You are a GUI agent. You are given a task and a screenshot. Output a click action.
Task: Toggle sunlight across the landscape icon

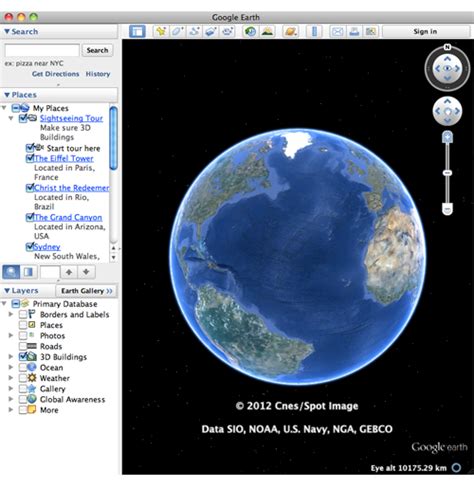(x=267, y=32)
